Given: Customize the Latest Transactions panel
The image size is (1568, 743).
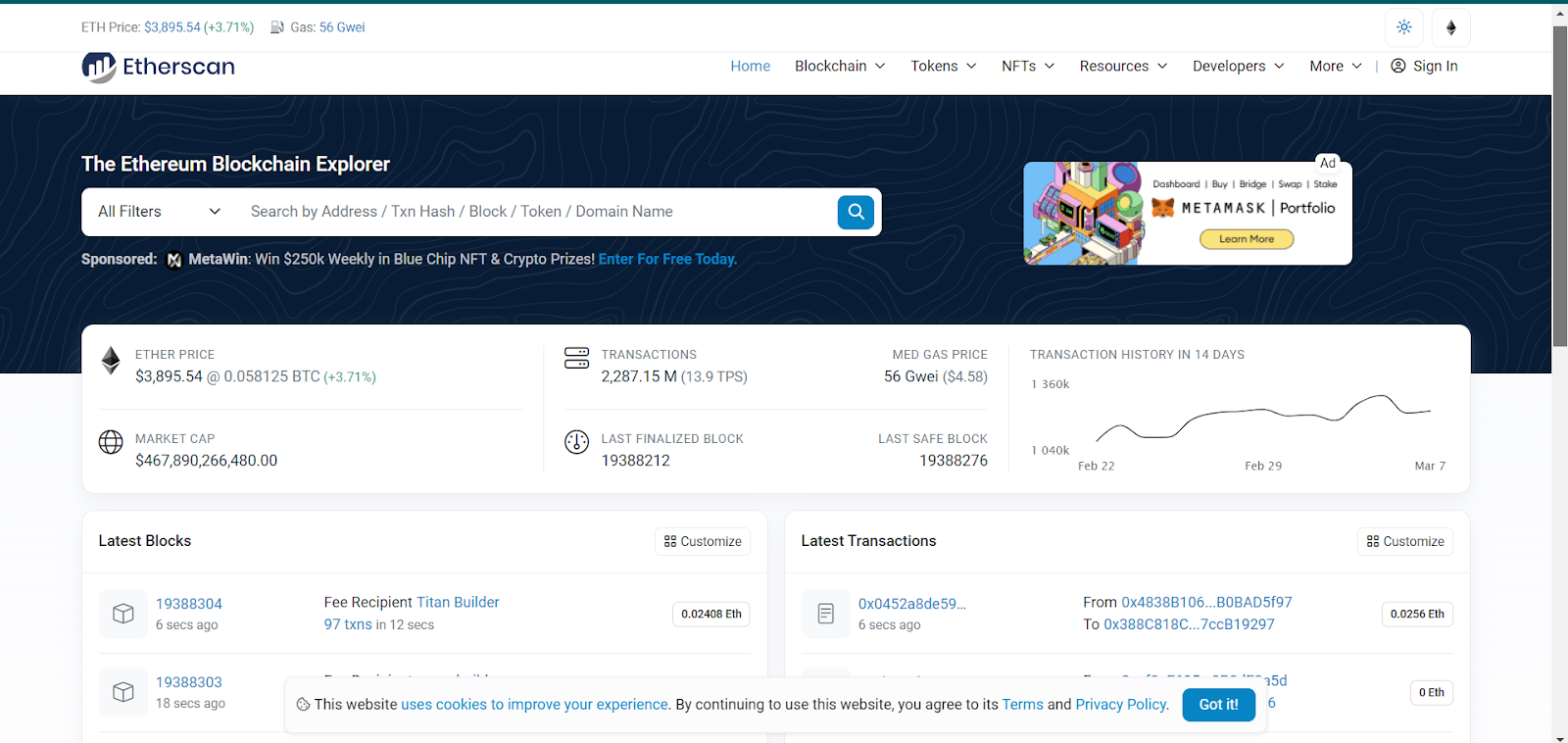Looking at the screenshot, I should tap(1405, 541).
